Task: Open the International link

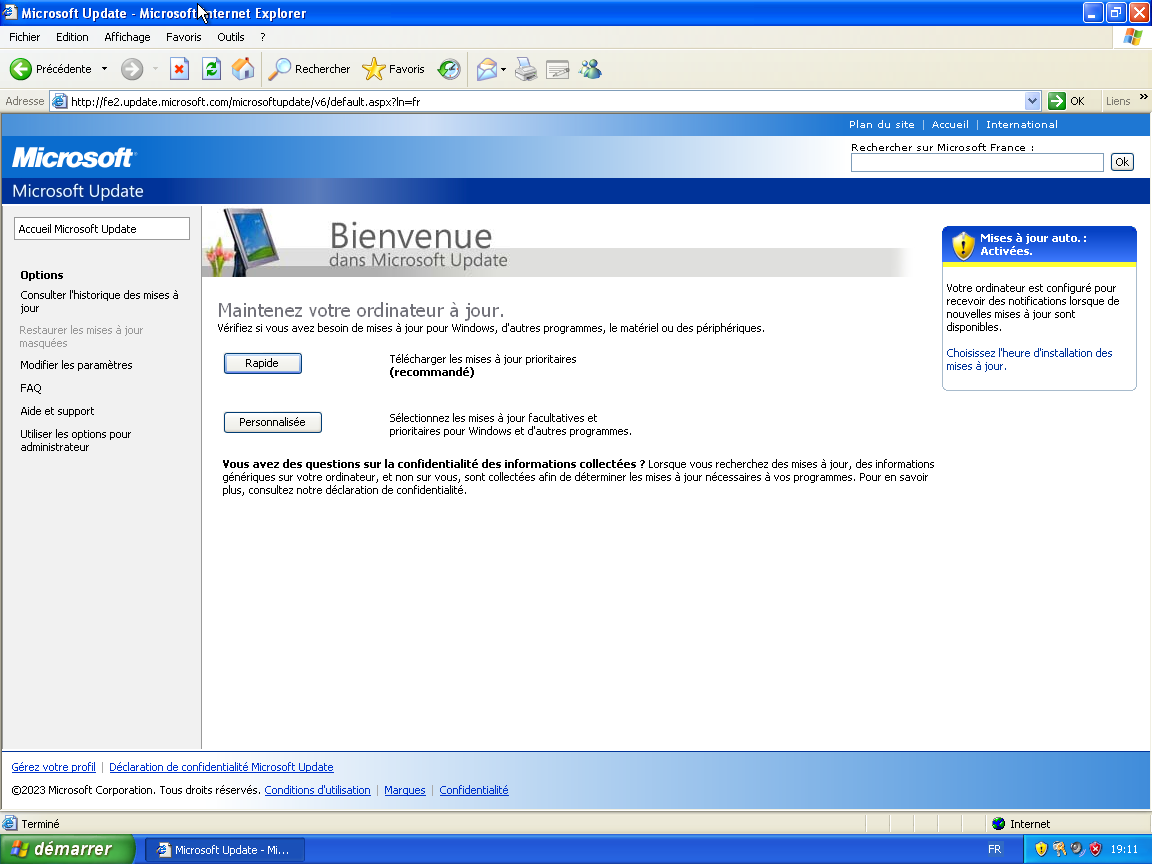Action: pyautogui.click(x=1022, y=124)
